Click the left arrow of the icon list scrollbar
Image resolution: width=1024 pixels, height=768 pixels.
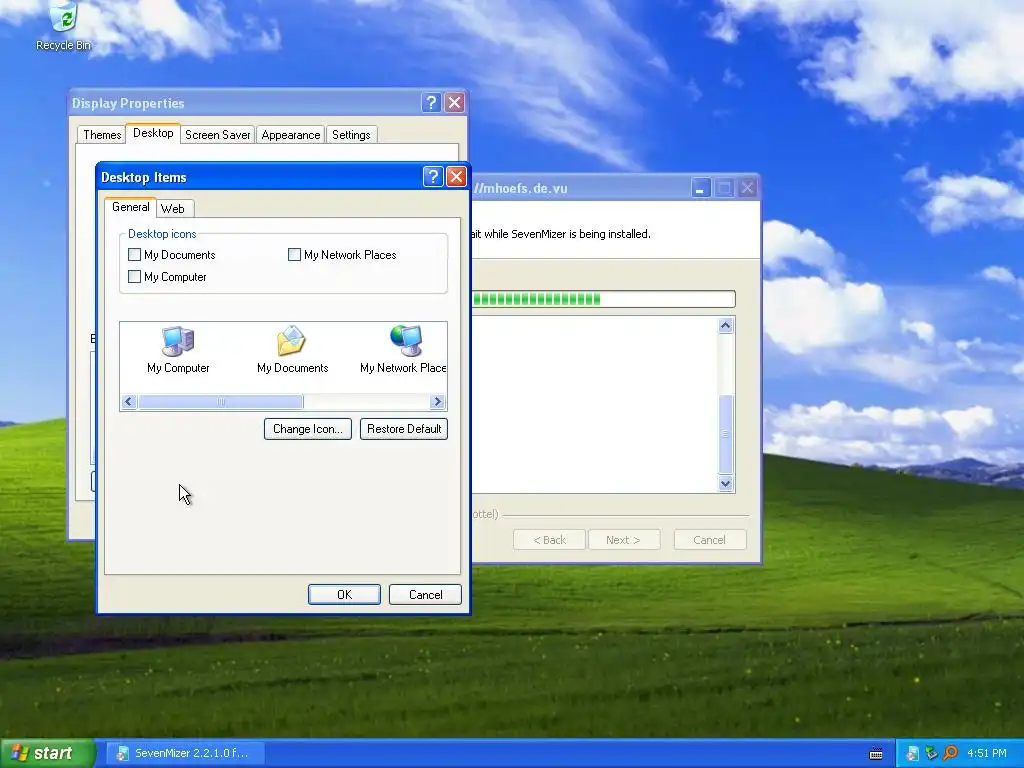(x=129, y=402)
